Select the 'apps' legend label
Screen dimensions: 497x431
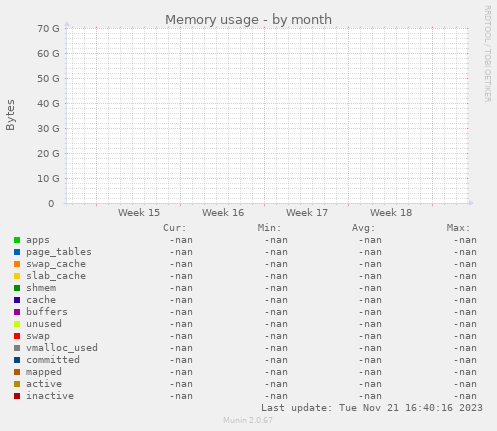(38, 240)
